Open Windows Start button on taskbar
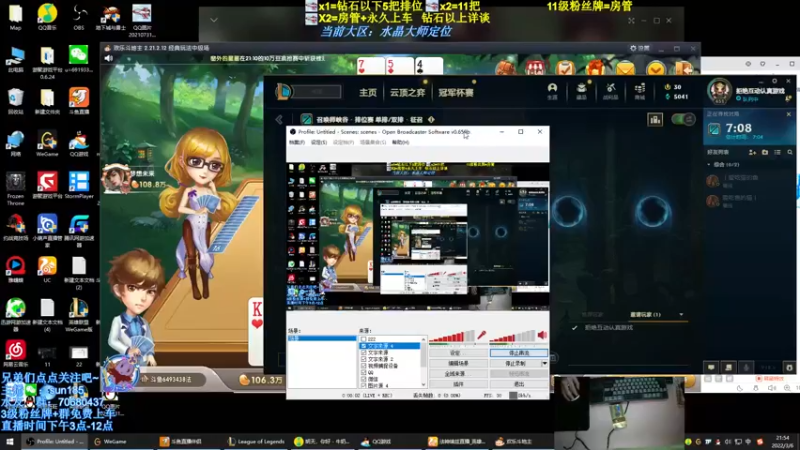Screen dimensions: 800x450 click(9, 442)
